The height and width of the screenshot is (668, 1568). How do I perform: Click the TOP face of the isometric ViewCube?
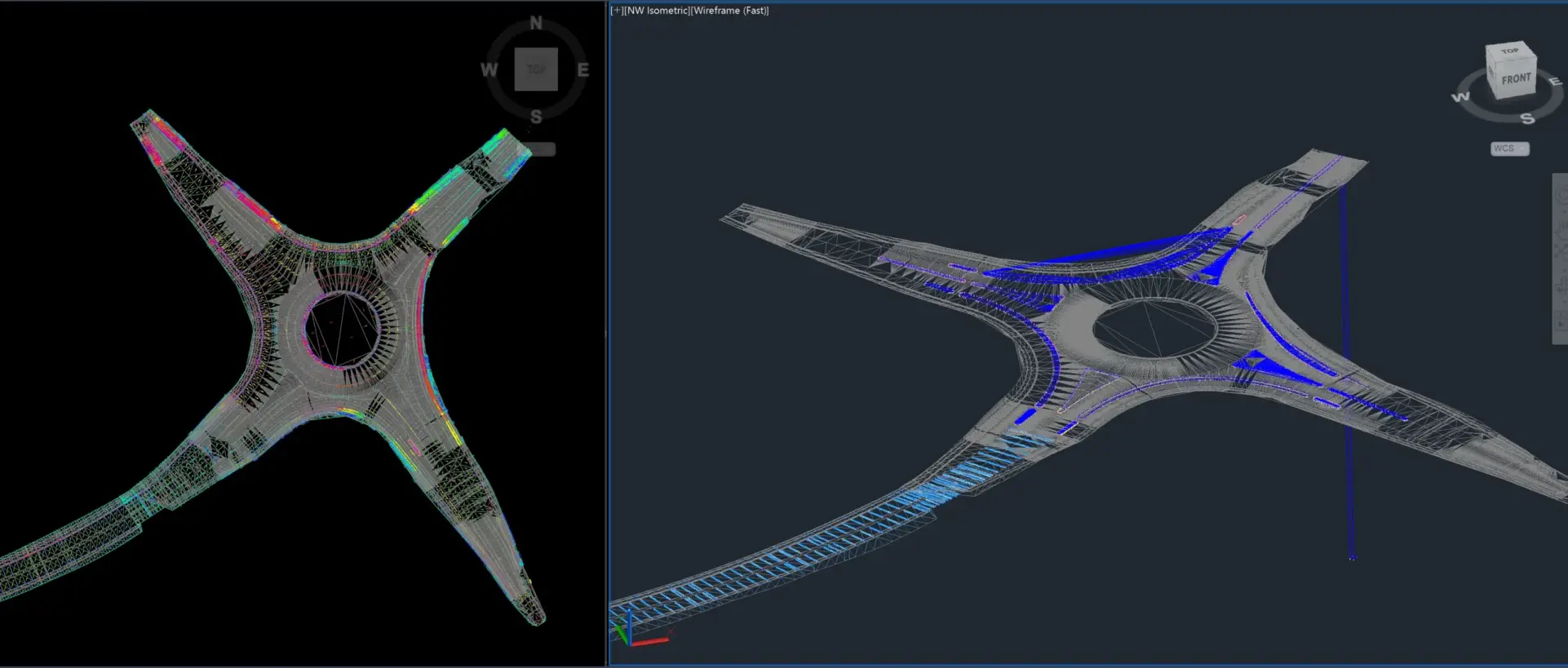1509,52
